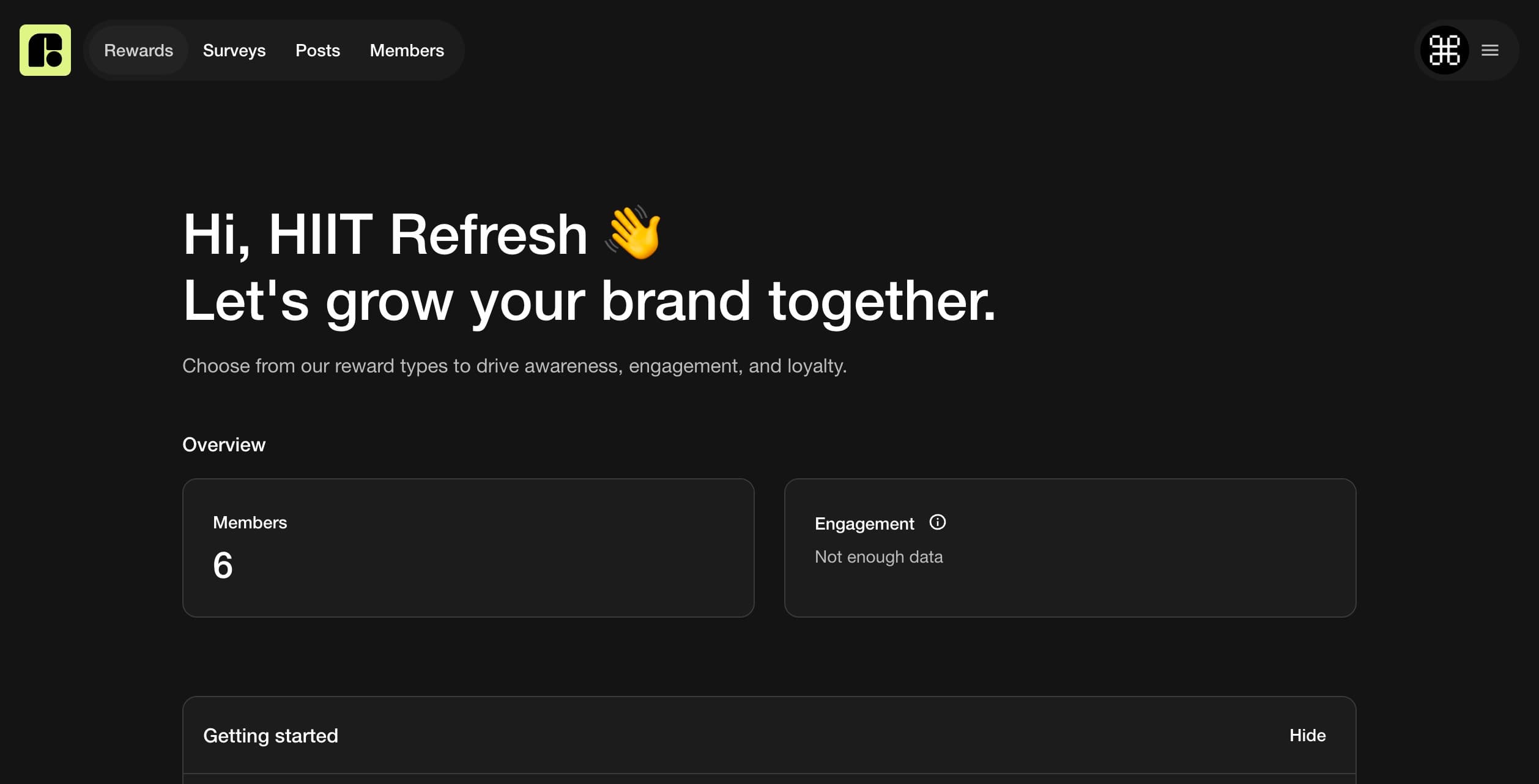Open the Members tab
Viewport: 1539px width, 784px height.
407,50
